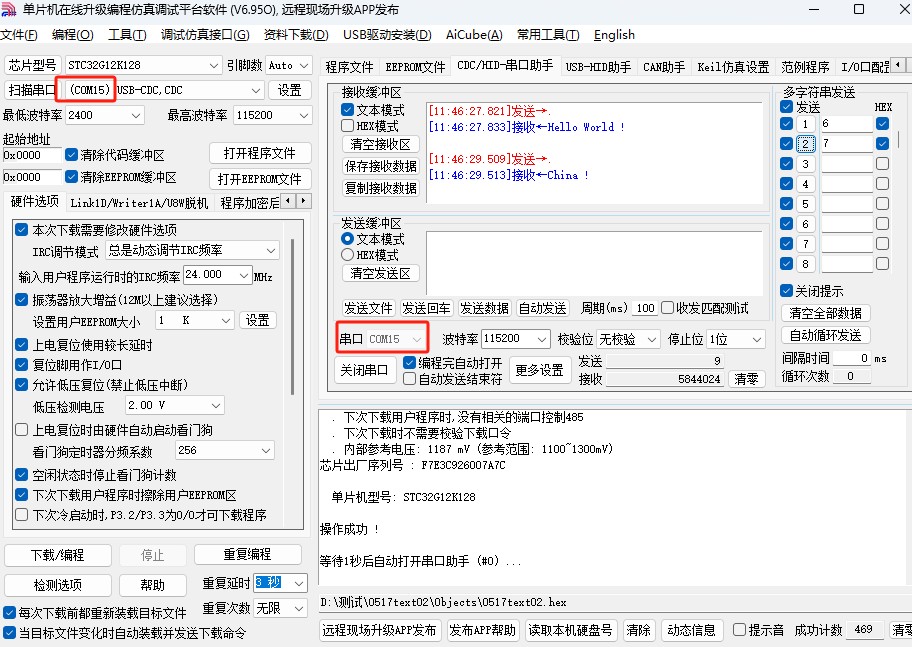Screen dimensions: 912x647
Task: Expand the 最高波特率 115200 dropdown
Action: pos(304,115)
